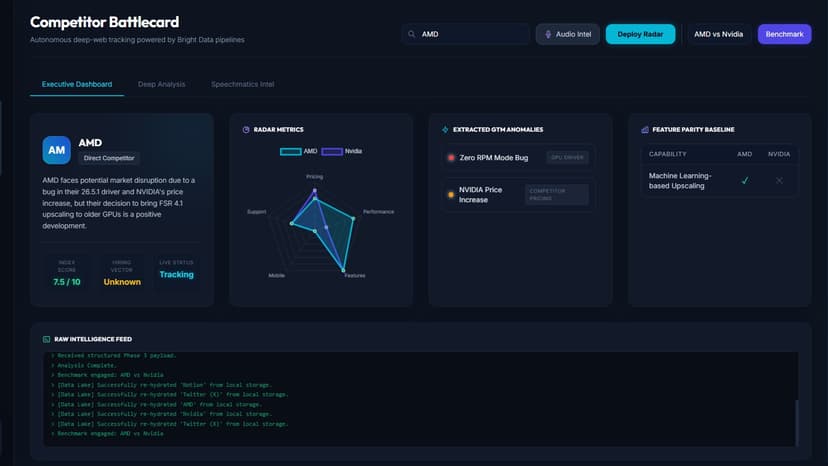Click the AMD column header in parity table
Viewport: 828px width, 466px height.
point(745,154)
